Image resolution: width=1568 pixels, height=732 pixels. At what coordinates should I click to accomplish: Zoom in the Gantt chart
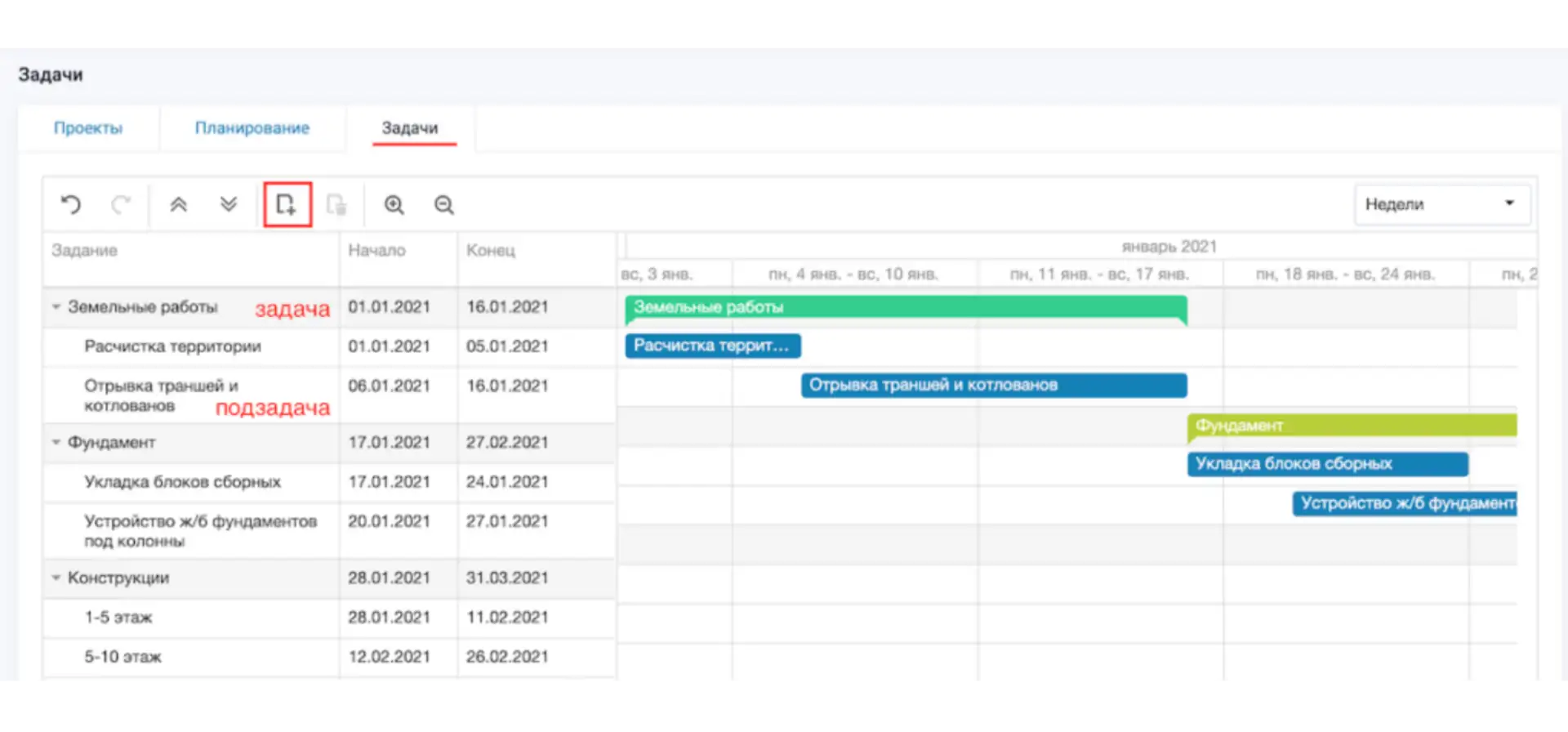394,204
